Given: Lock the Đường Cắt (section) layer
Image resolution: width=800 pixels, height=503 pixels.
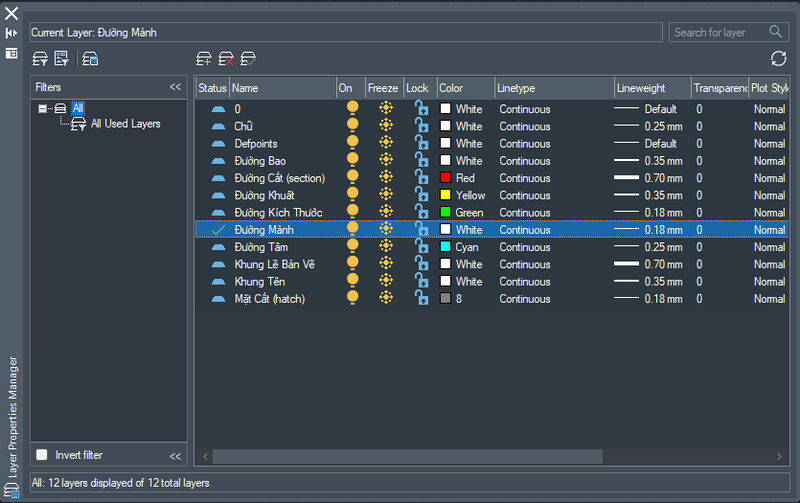Looking at the screenshot, I should point(421,177).
